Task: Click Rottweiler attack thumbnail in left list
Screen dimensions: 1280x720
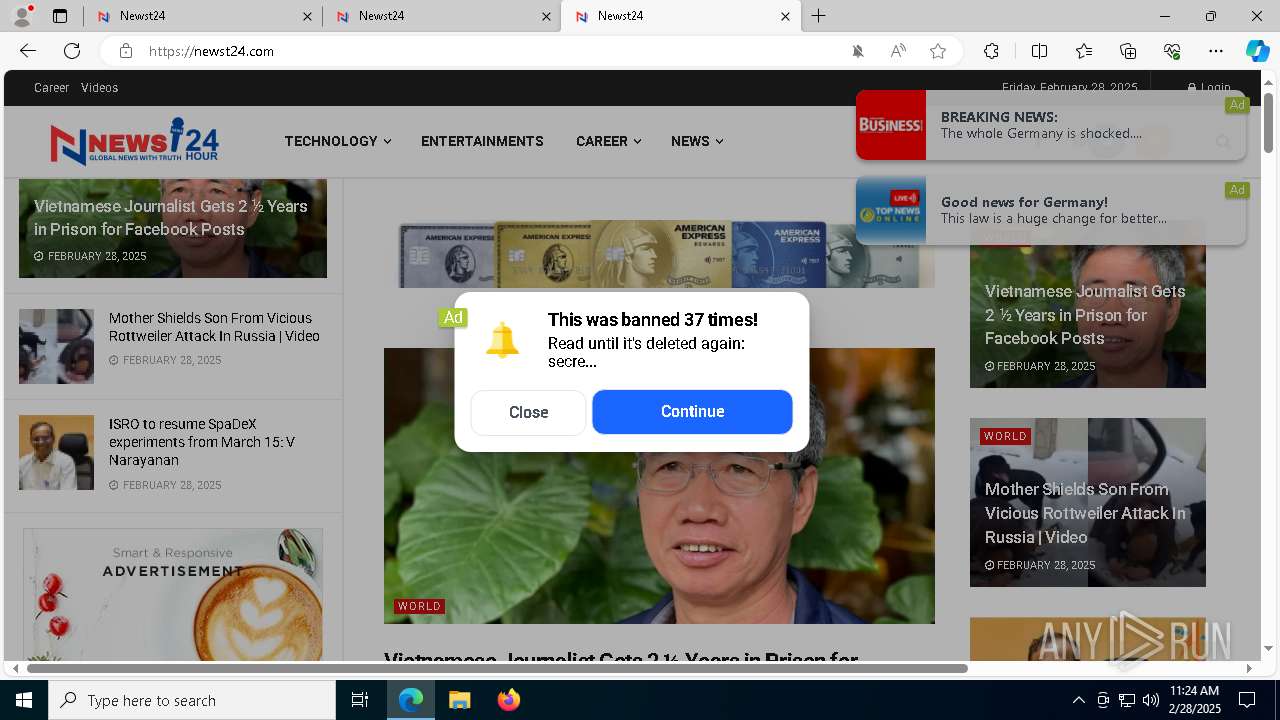Action: click(56, 346)
